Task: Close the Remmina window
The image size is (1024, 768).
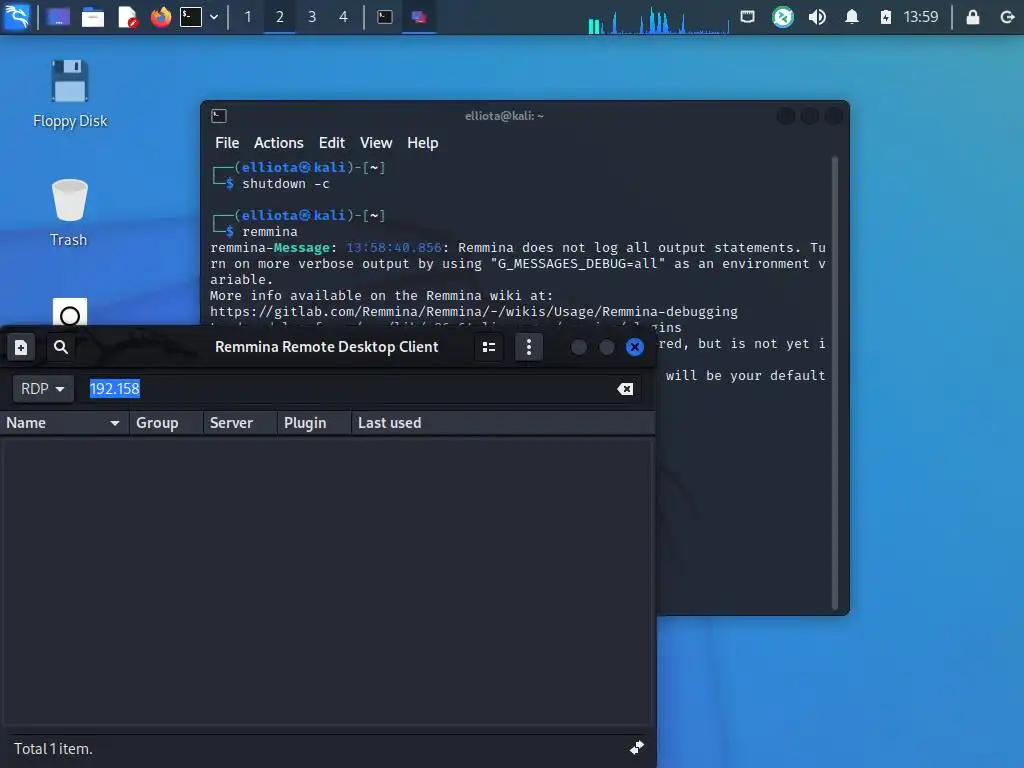Action: [635, 347]
